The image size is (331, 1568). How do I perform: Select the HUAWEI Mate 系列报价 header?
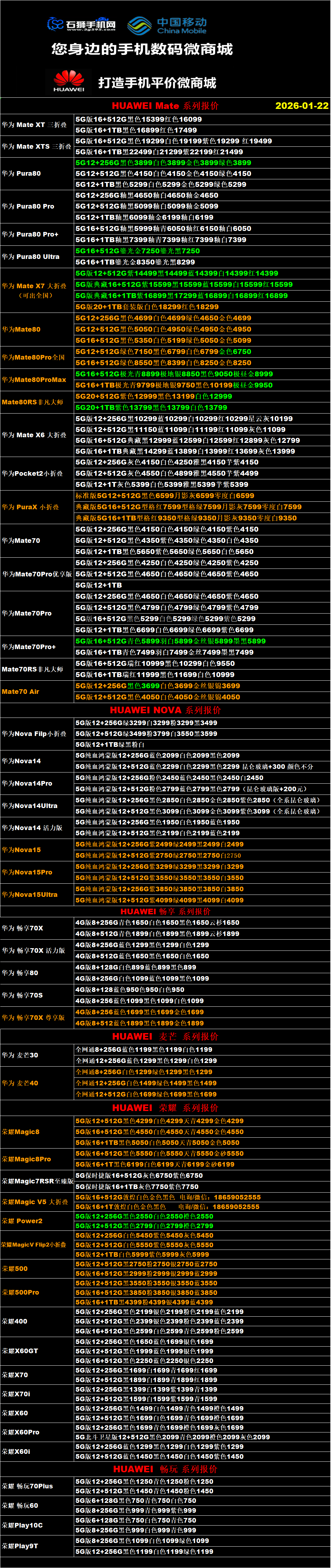165,105
